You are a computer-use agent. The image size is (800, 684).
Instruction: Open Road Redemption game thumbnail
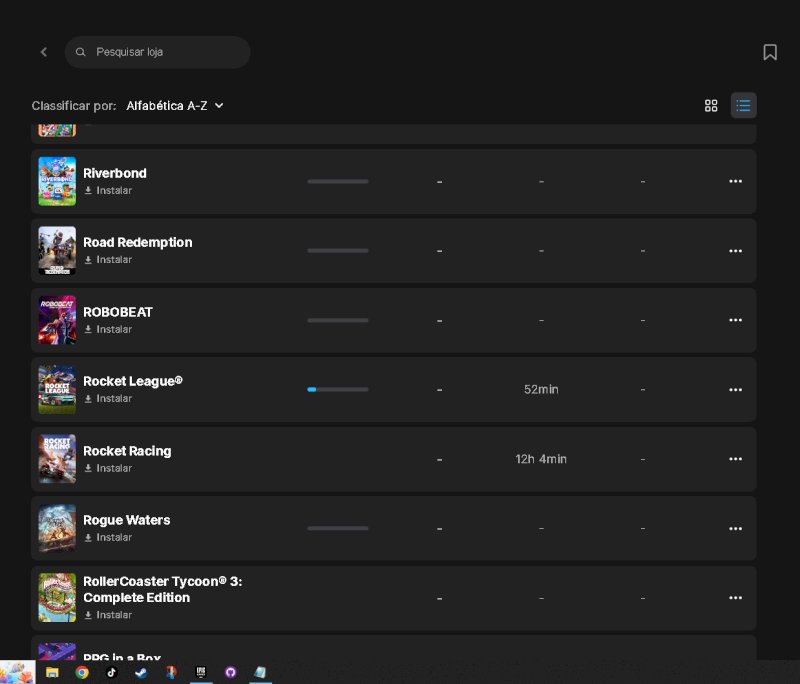click(x=57, y=250)
